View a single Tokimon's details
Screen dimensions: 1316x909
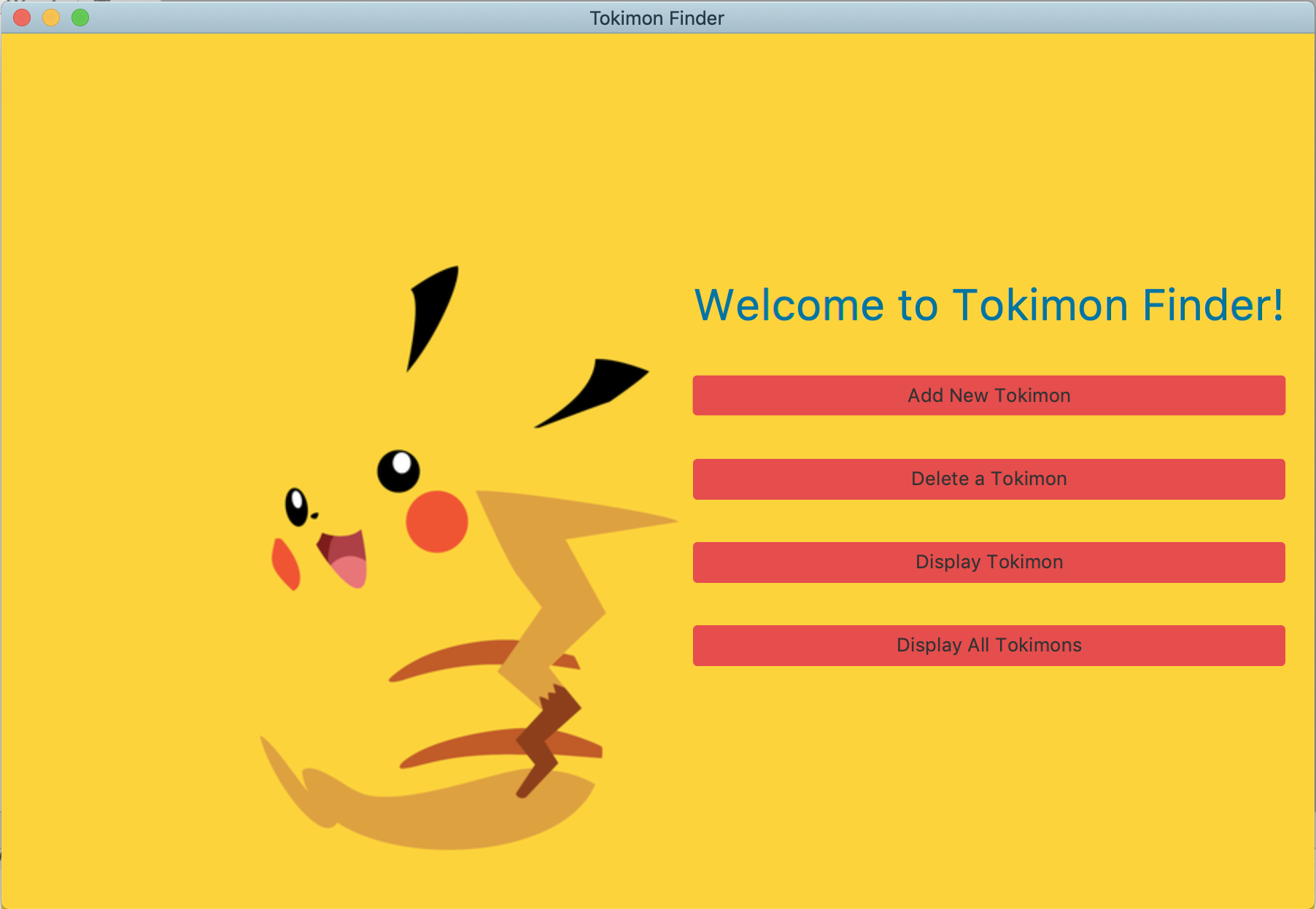988,562
